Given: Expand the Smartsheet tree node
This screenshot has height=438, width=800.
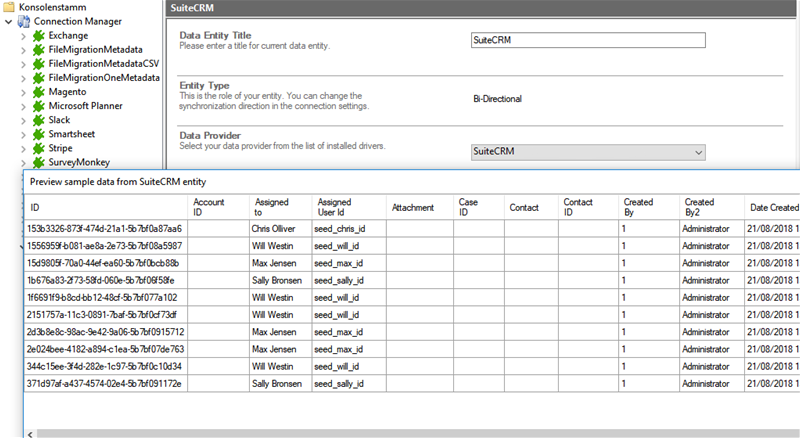Looking at the screenshot, I should (x=24, y=133).
